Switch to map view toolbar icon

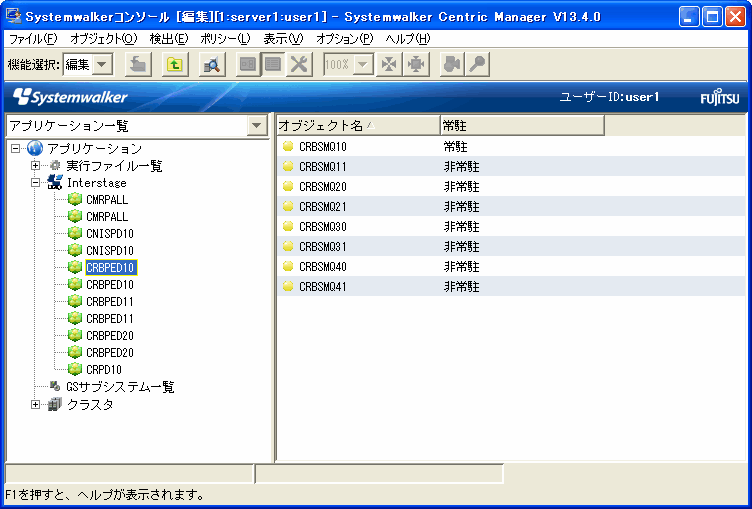tap(248, 64)
